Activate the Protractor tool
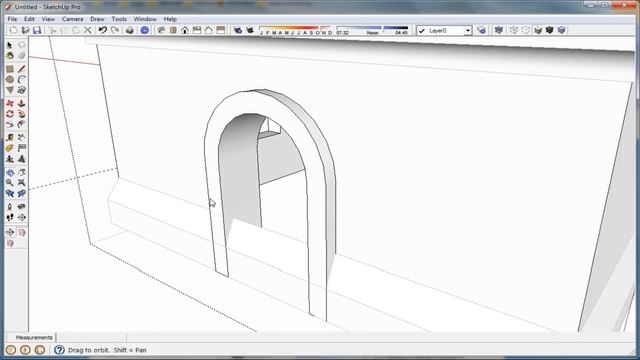 point(10,148)
